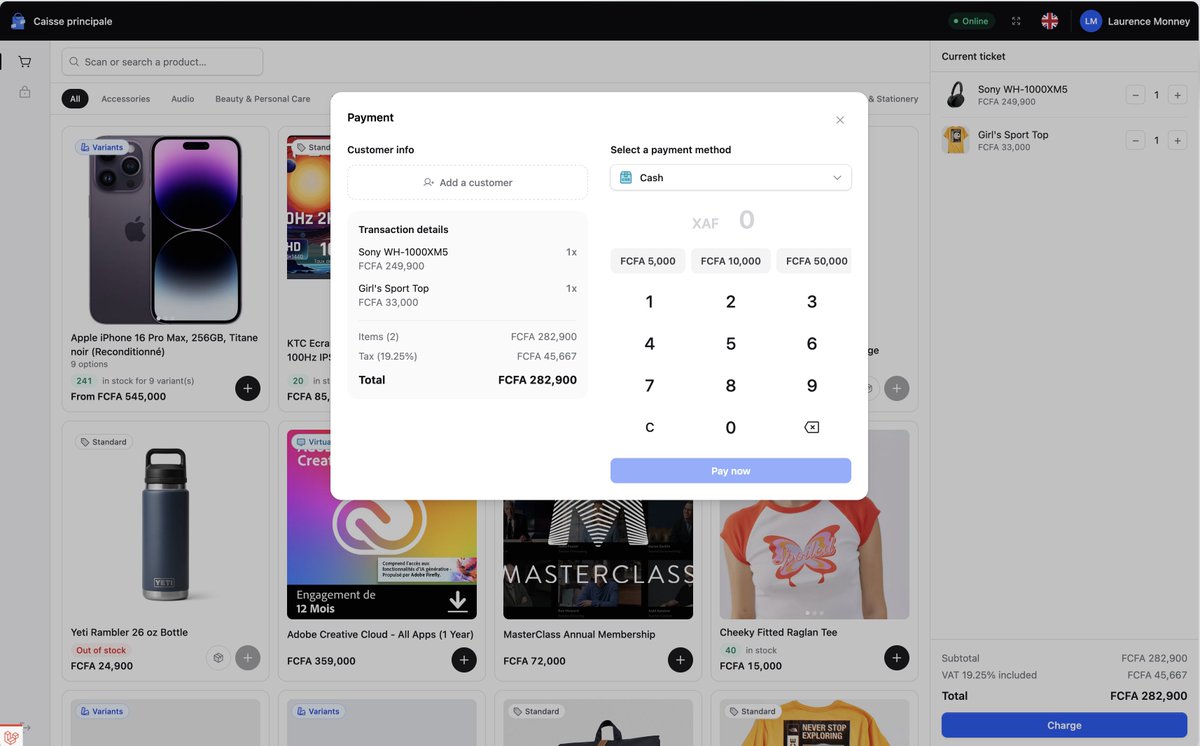Tap keypad digit 7
The image size is (1200, 746).
649,386
